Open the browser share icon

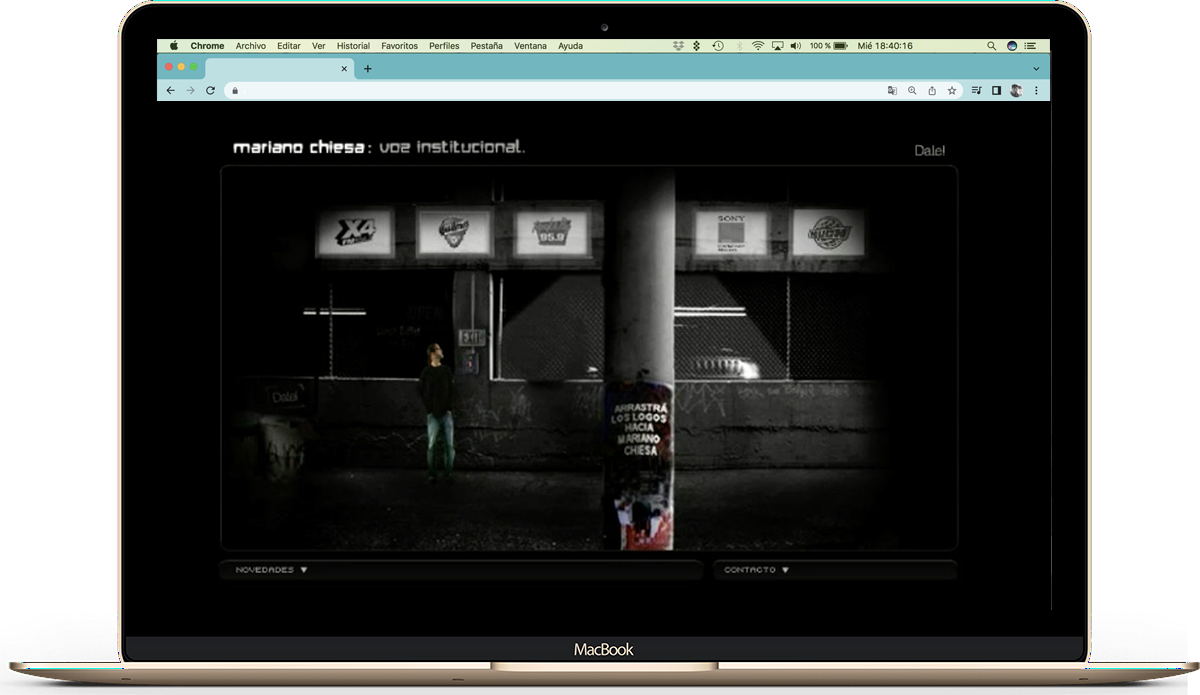pyautogui.click(x=932, y=90)
